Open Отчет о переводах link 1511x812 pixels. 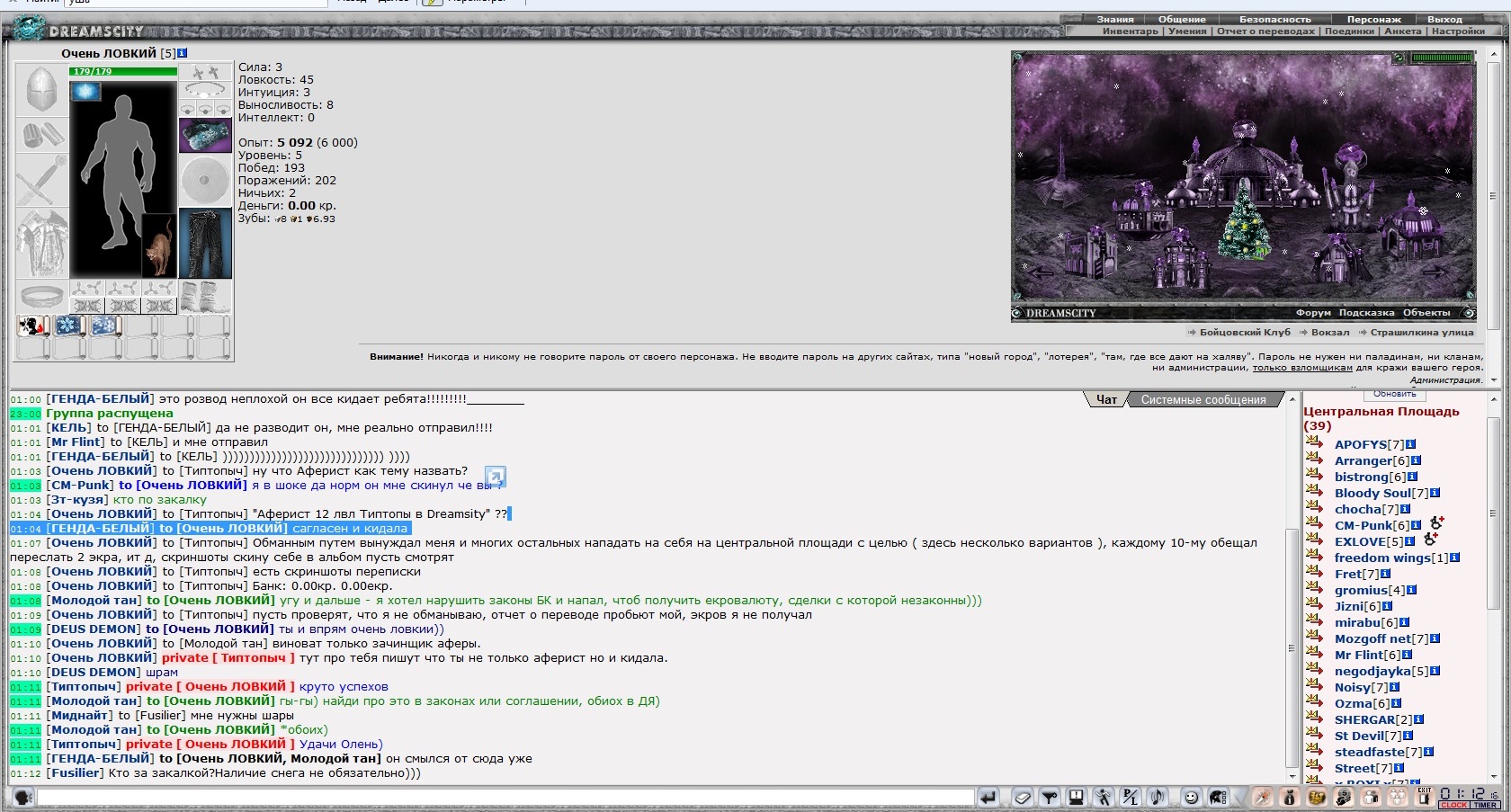(x=1265, y=31)
